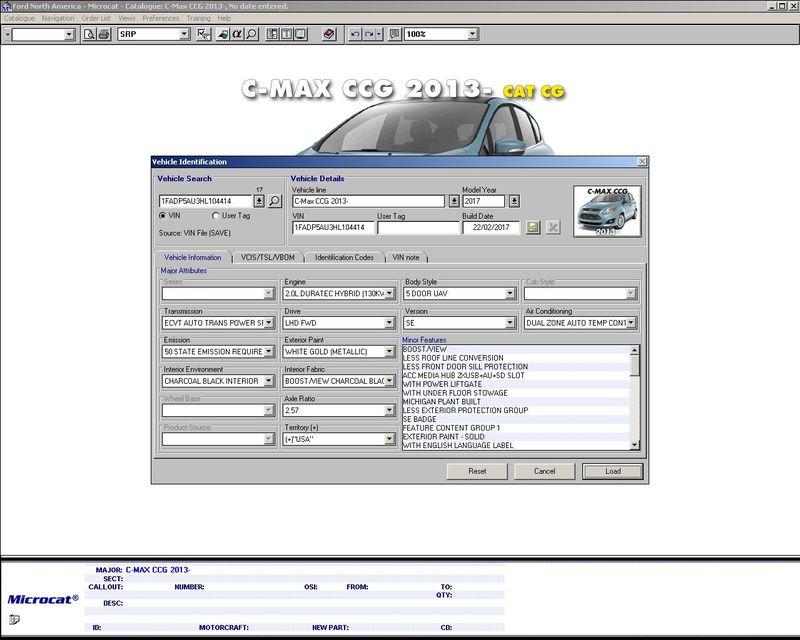Screen dimensions: 800x640
Task: Open the Interior Environment dropdown
Action: coord(269,381)
